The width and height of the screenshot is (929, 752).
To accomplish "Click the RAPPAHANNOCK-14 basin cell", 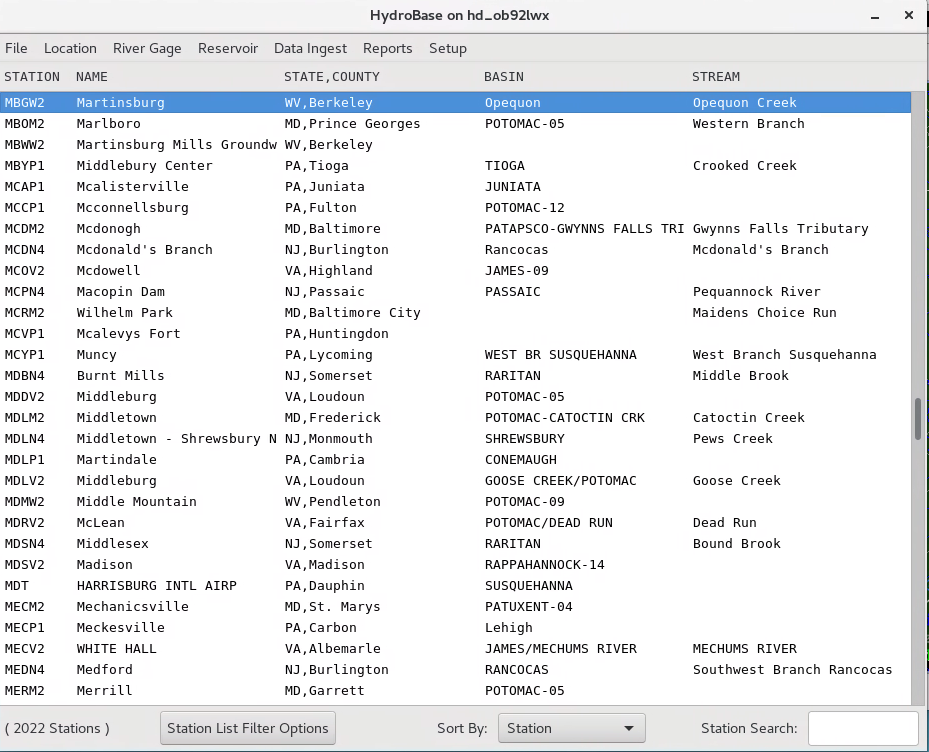I will click(x=544, y=565).
